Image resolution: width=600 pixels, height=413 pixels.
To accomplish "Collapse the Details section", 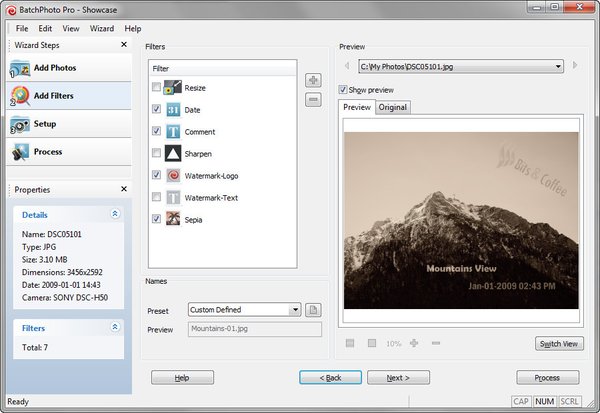I will (x=115, y=214).
